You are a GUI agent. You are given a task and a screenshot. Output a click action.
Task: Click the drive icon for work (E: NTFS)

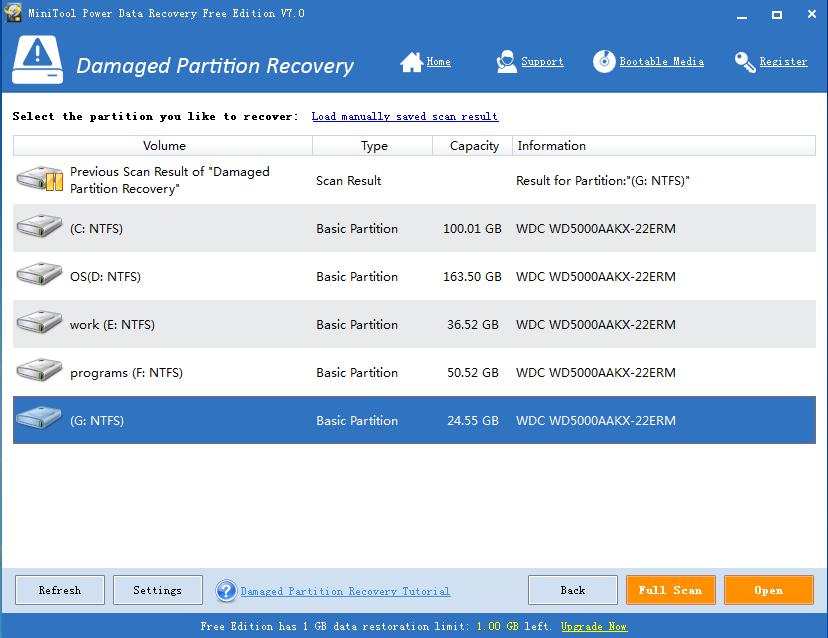coord(39,322)
